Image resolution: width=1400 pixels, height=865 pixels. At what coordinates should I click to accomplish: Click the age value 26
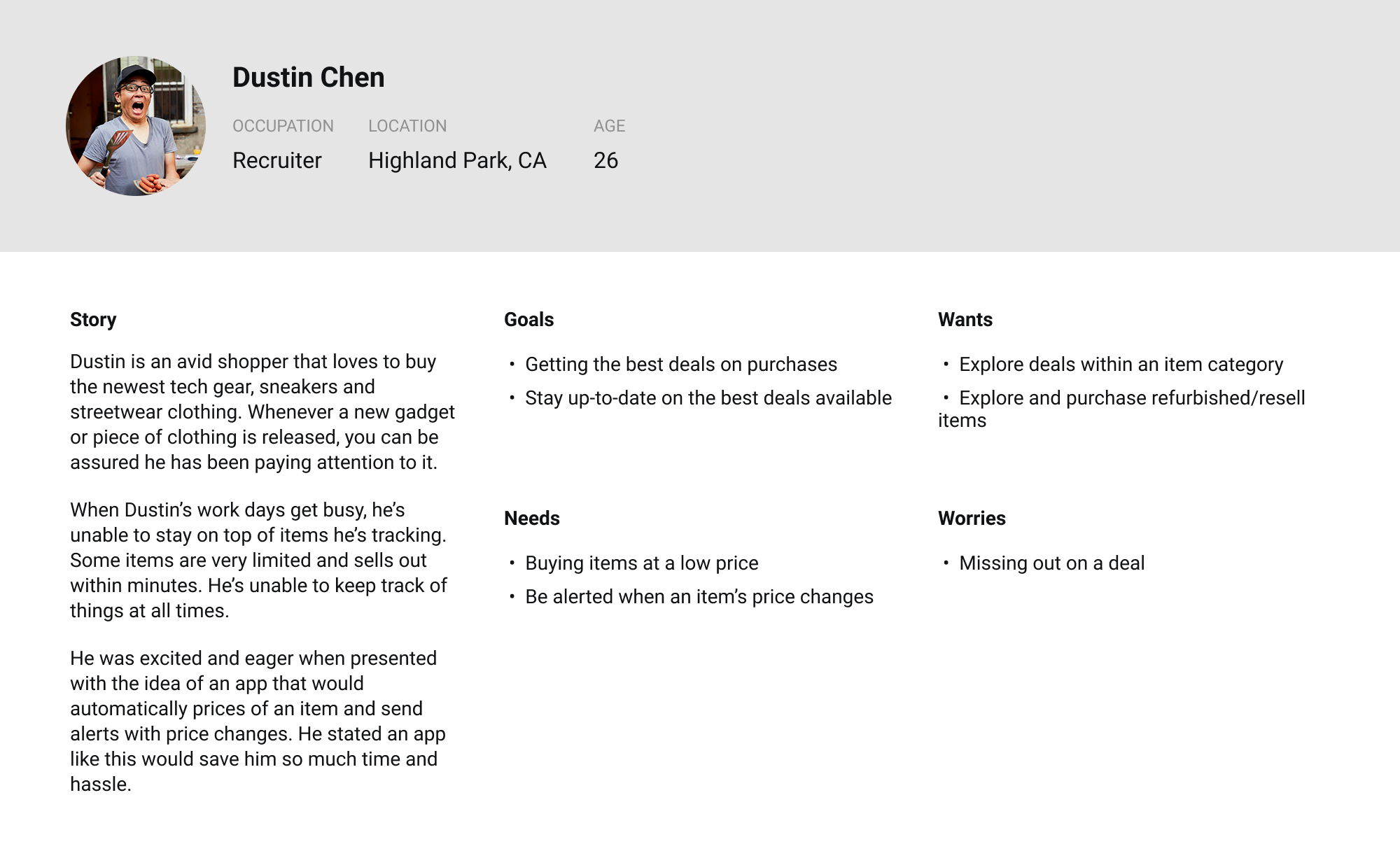606,160
